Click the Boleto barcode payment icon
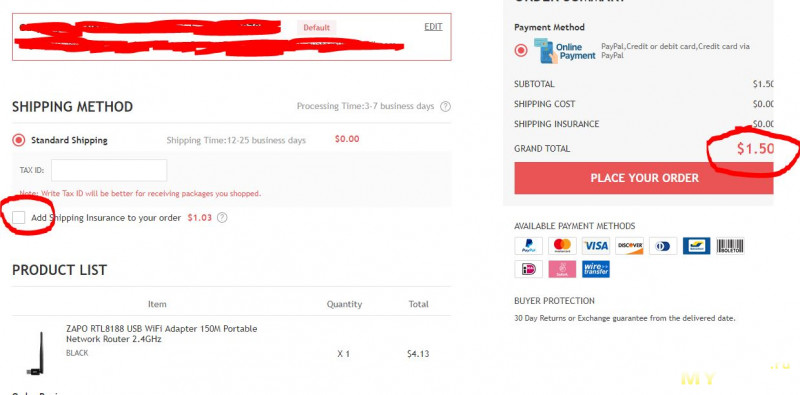This screenshot has width=800, height=395. pos(730,246)
